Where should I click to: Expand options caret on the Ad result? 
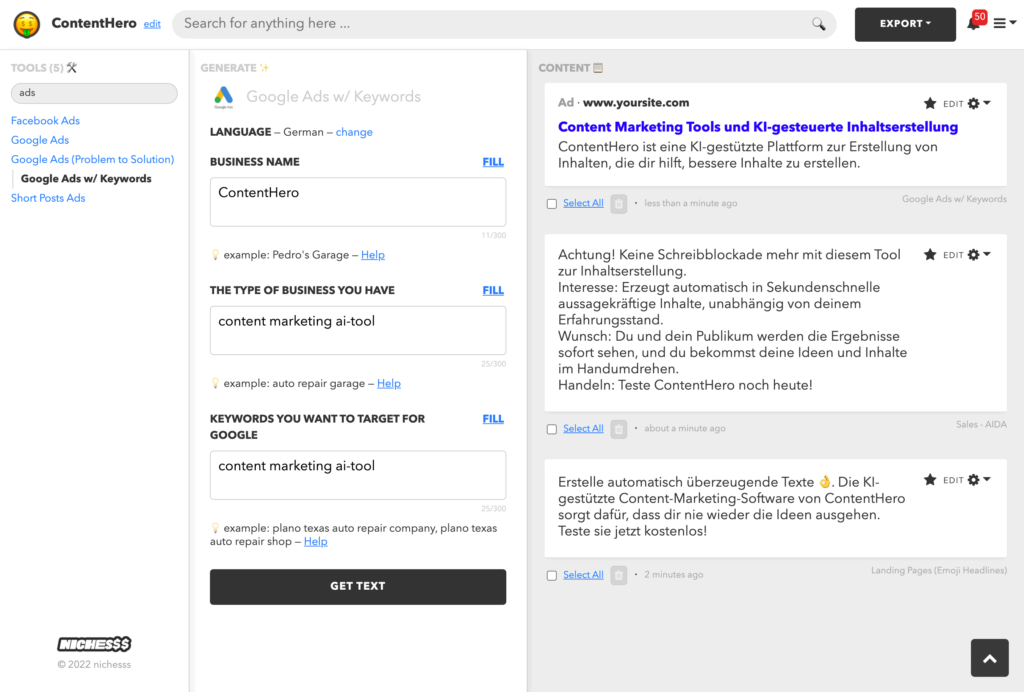(x=987, y=102)
